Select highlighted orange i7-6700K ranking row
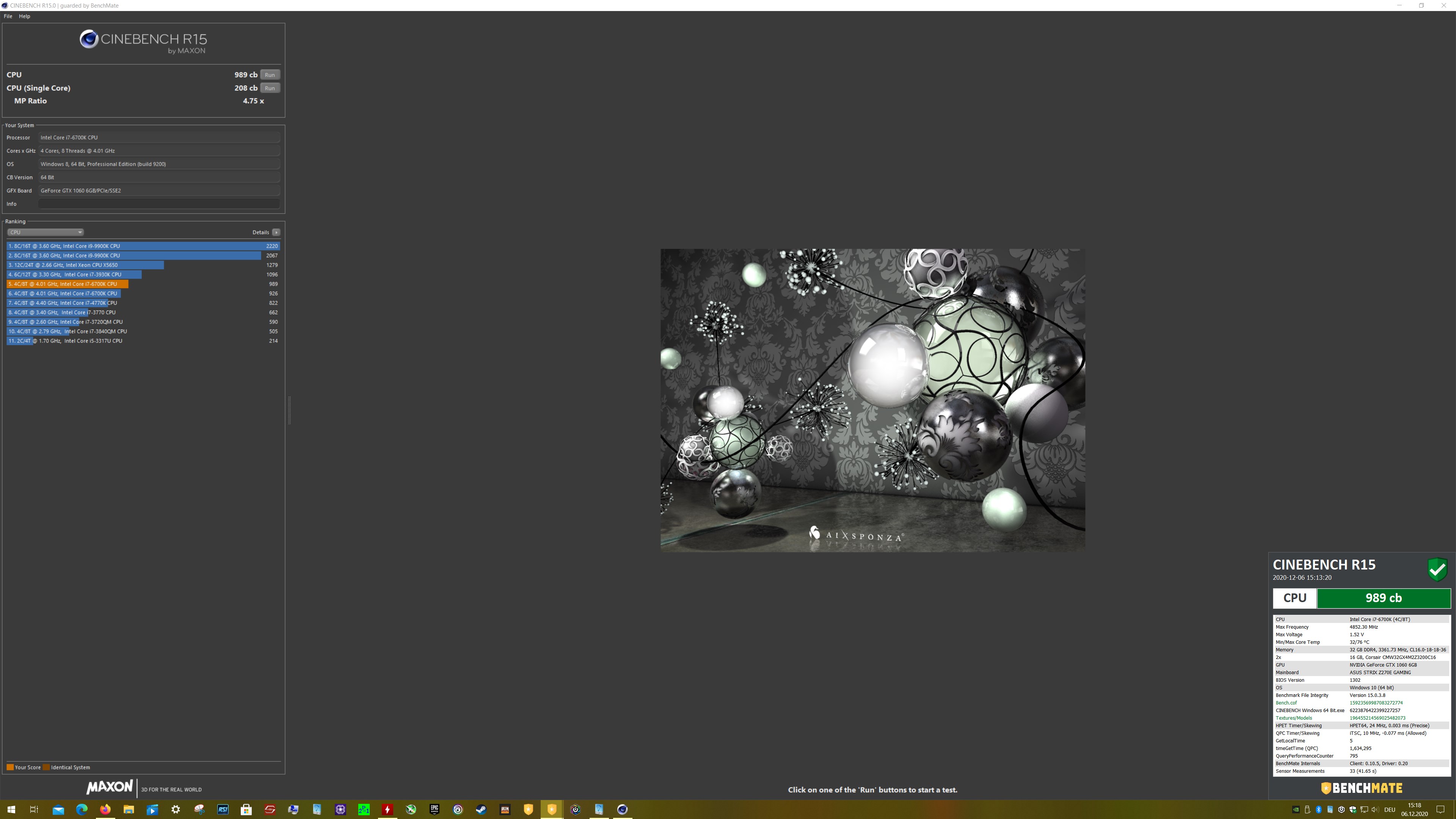Viewport: 1456px width, 819px height. pos(143,284)
